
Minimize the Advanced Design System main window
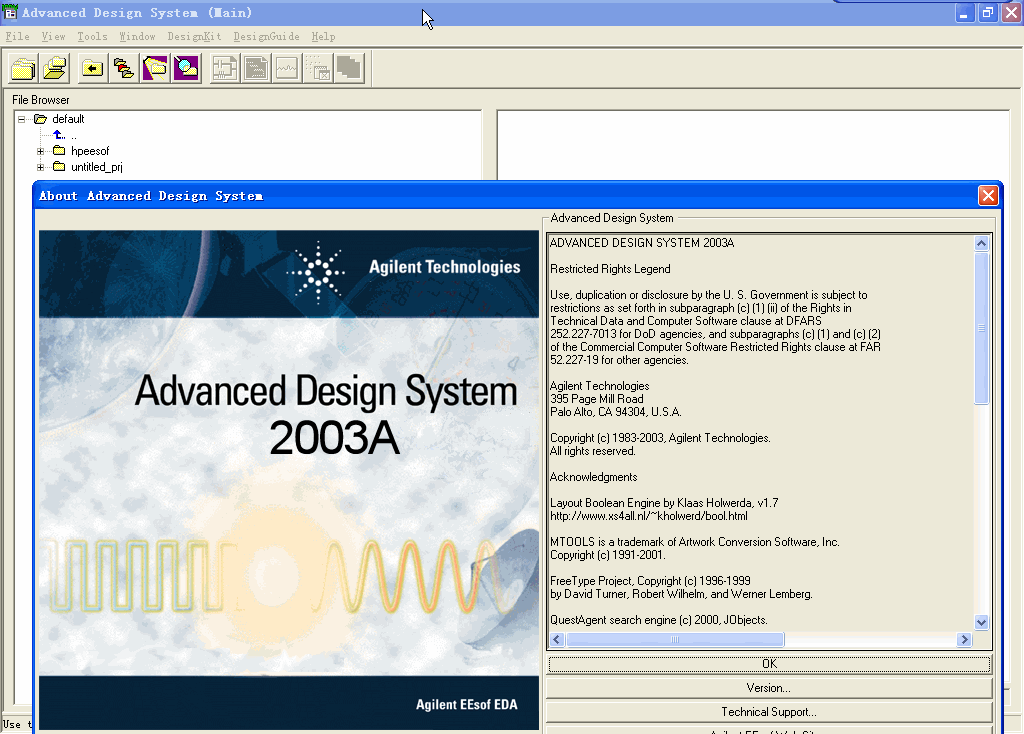click(x=964, y=12)
